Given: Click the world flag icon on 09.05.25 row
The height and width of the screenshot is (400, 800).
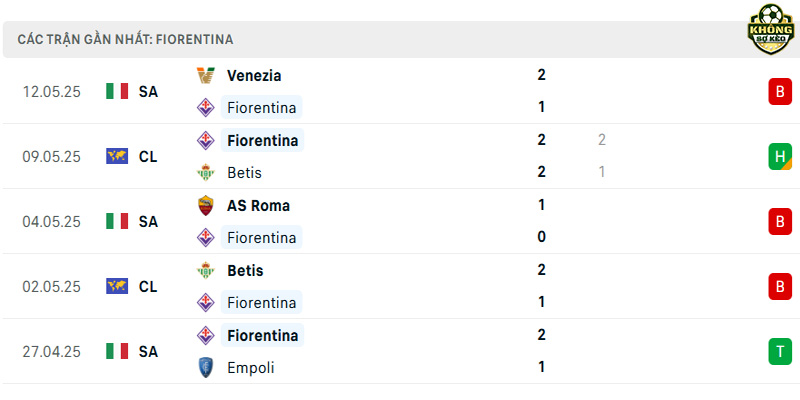Looking at the screenshot, I should point(117,156).
